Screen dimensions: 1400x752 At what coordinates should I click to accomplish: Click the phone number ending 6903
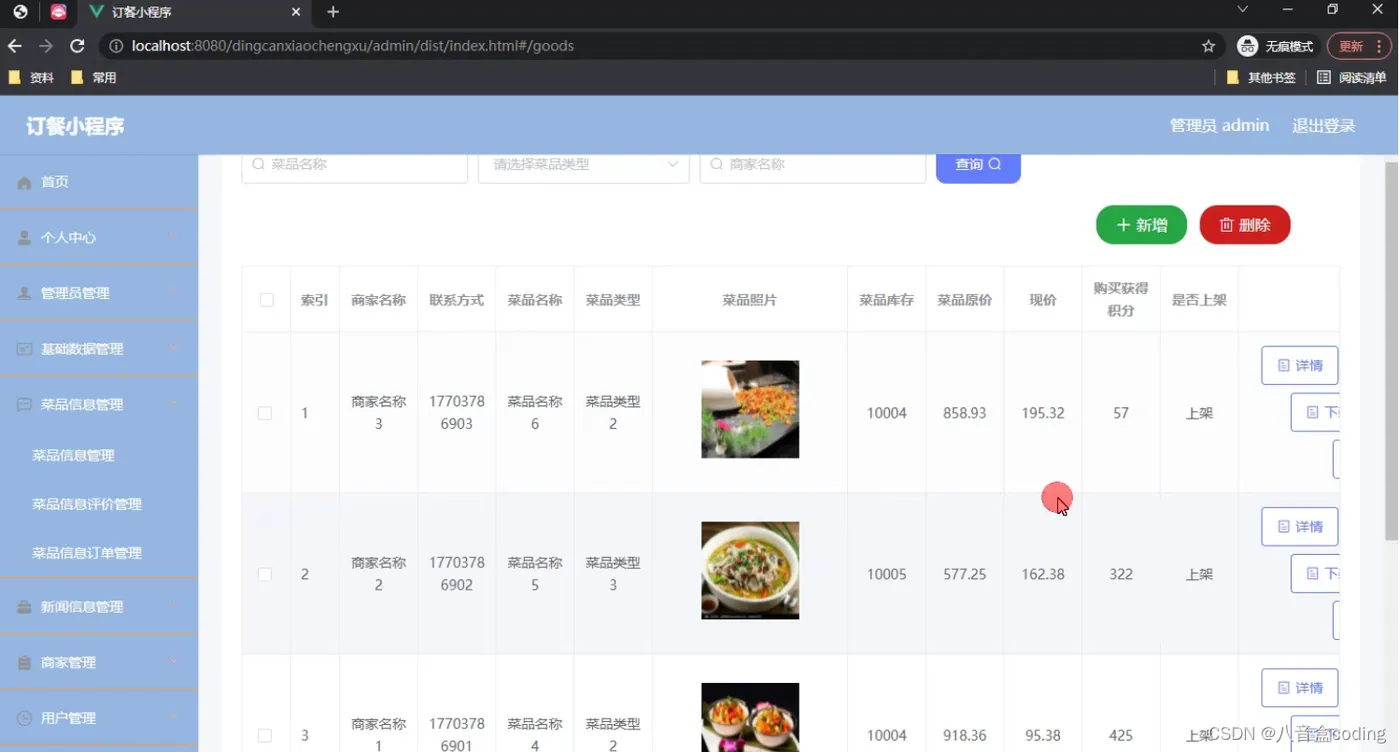point(457,413)
